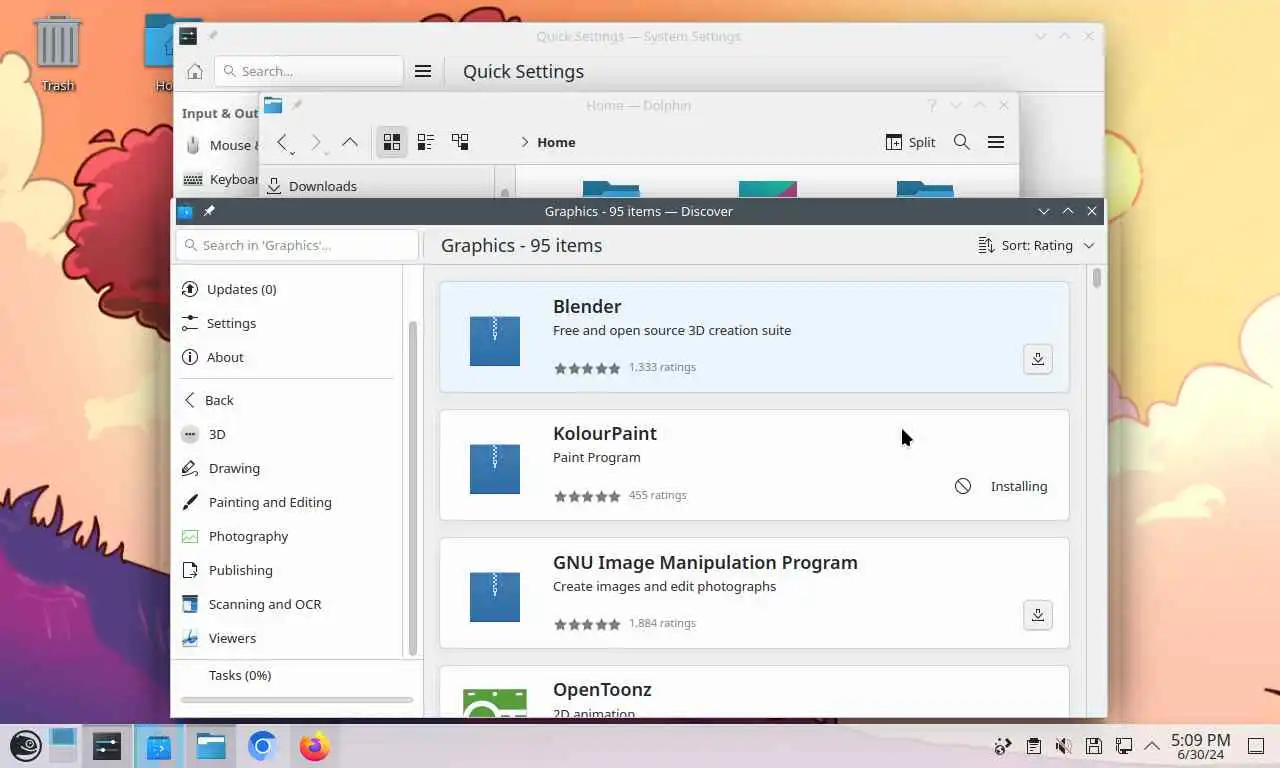Image resolution: width=1280 pixels, height=768 pixels.
Task: Switch Dolphin to icons view mode
Action: (392, 142)
